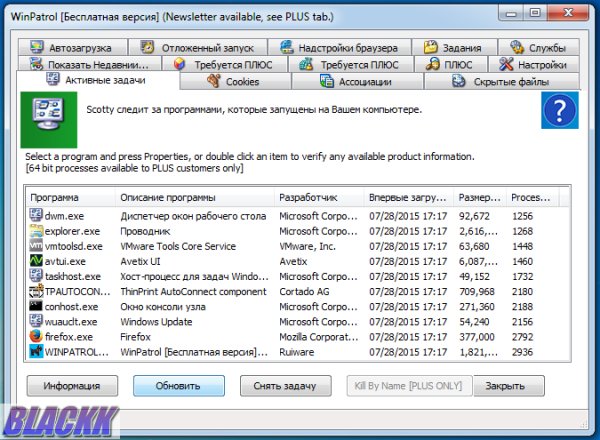Click the dwm.exe process icon
The width and height of the screenshot is (600, 440).
(x=36, y=215)
